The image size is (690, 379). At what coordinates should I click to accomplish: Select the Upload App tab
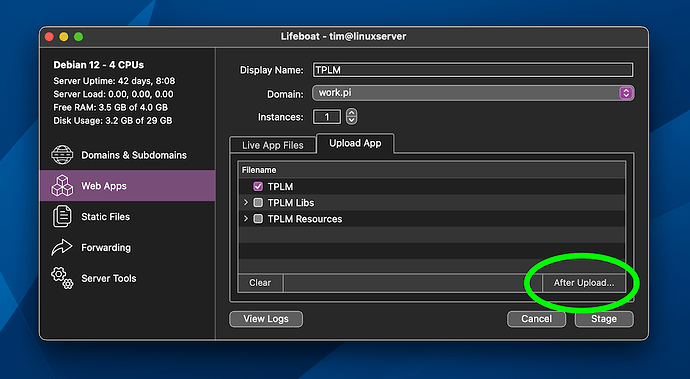(355, 144)
